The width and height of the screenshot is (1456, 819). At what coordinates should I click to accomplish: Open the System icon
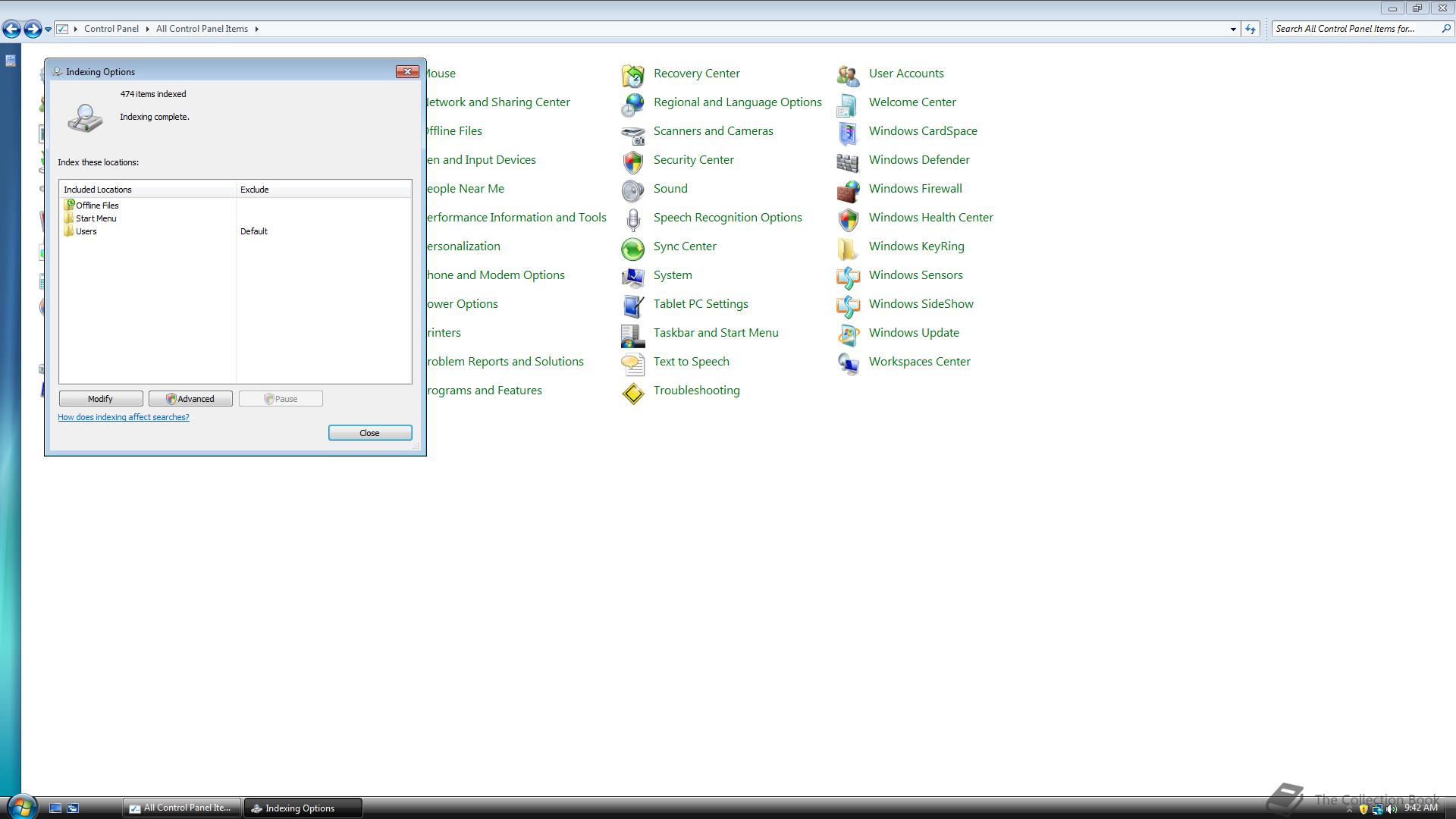coord(632,277)
